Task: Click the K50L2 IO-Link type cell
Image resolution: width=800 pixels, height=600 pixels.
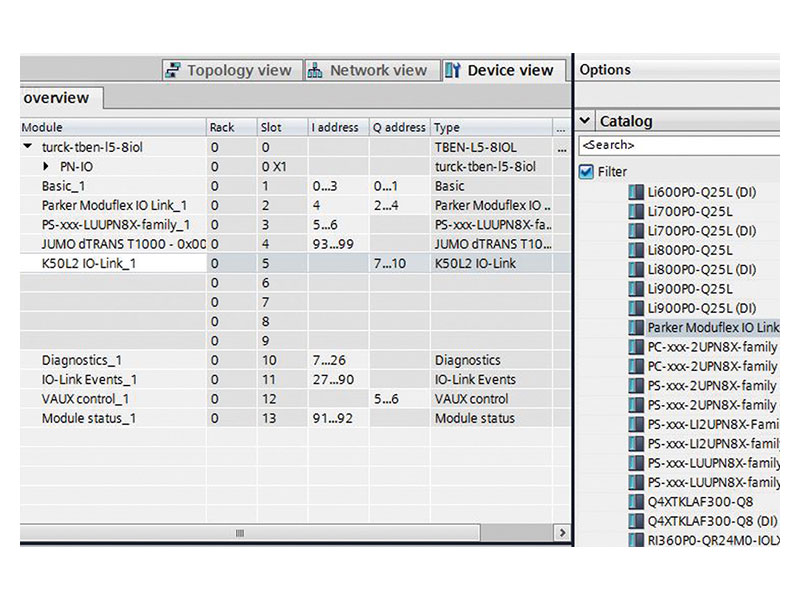Action: tap(492, 263)
